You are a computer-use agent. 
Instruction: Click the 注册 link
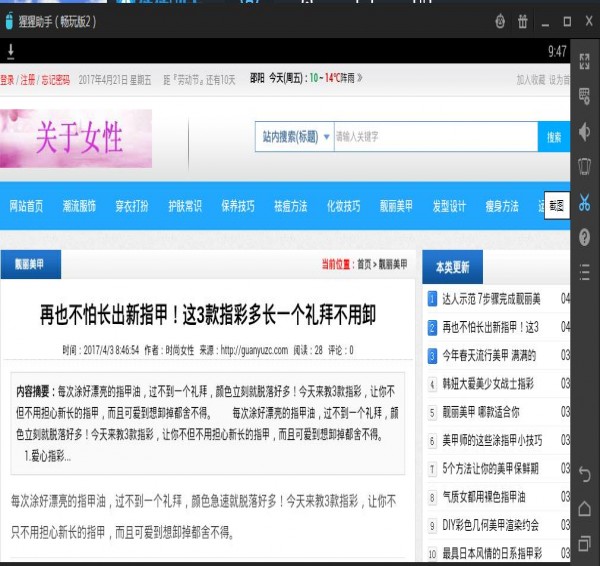point(28,80)
